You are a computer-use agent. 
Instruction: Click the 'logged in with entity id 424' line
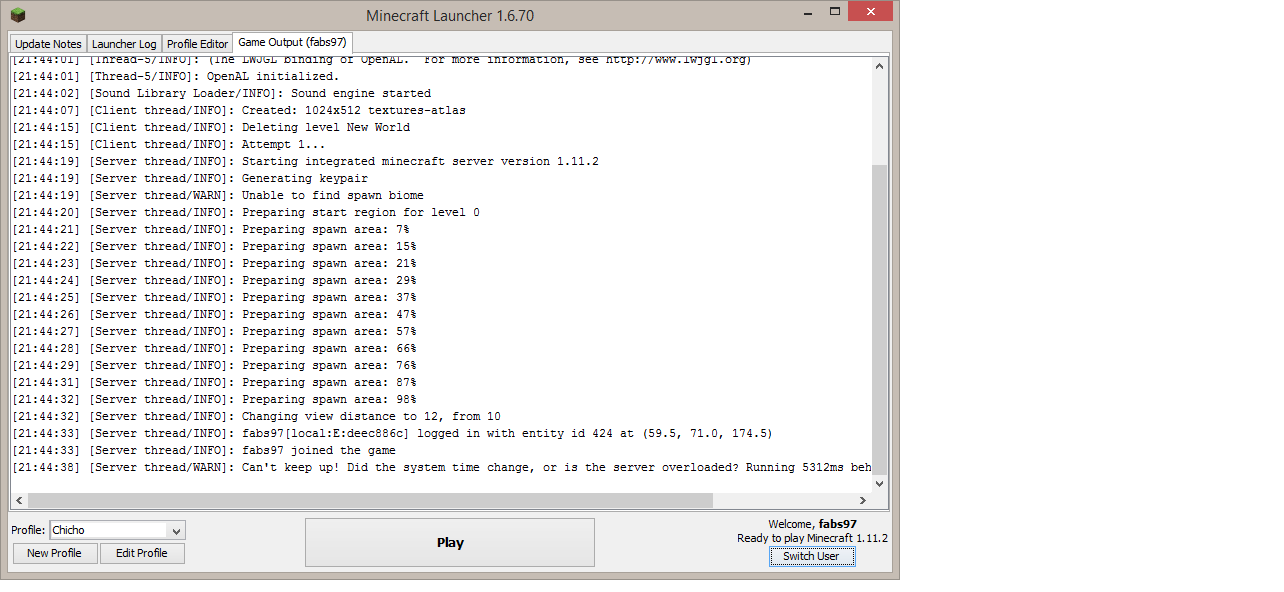point(392,433)
